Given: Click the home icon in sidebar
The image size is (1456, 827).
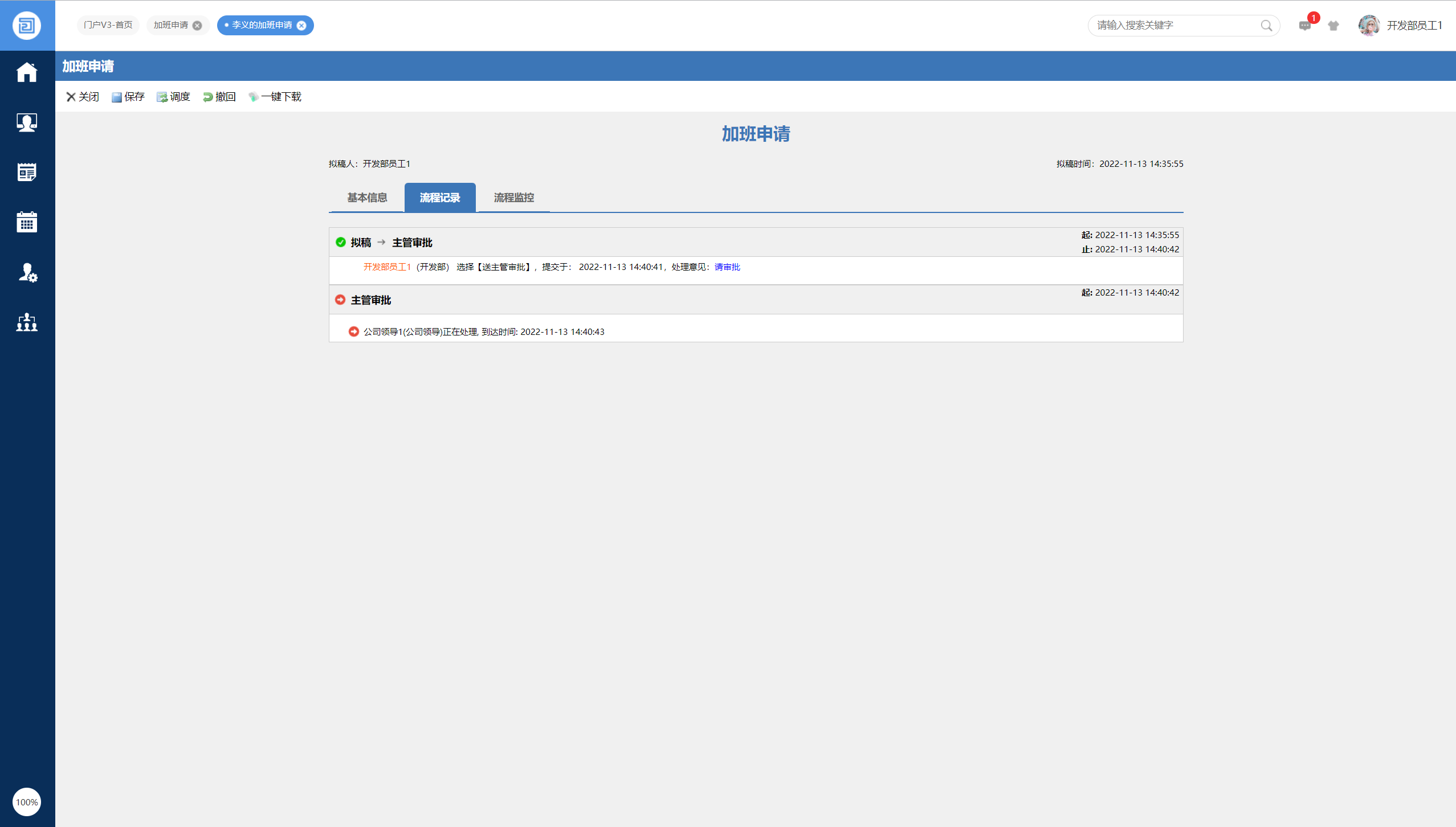Looking at the screenshot, I should 27,72.
